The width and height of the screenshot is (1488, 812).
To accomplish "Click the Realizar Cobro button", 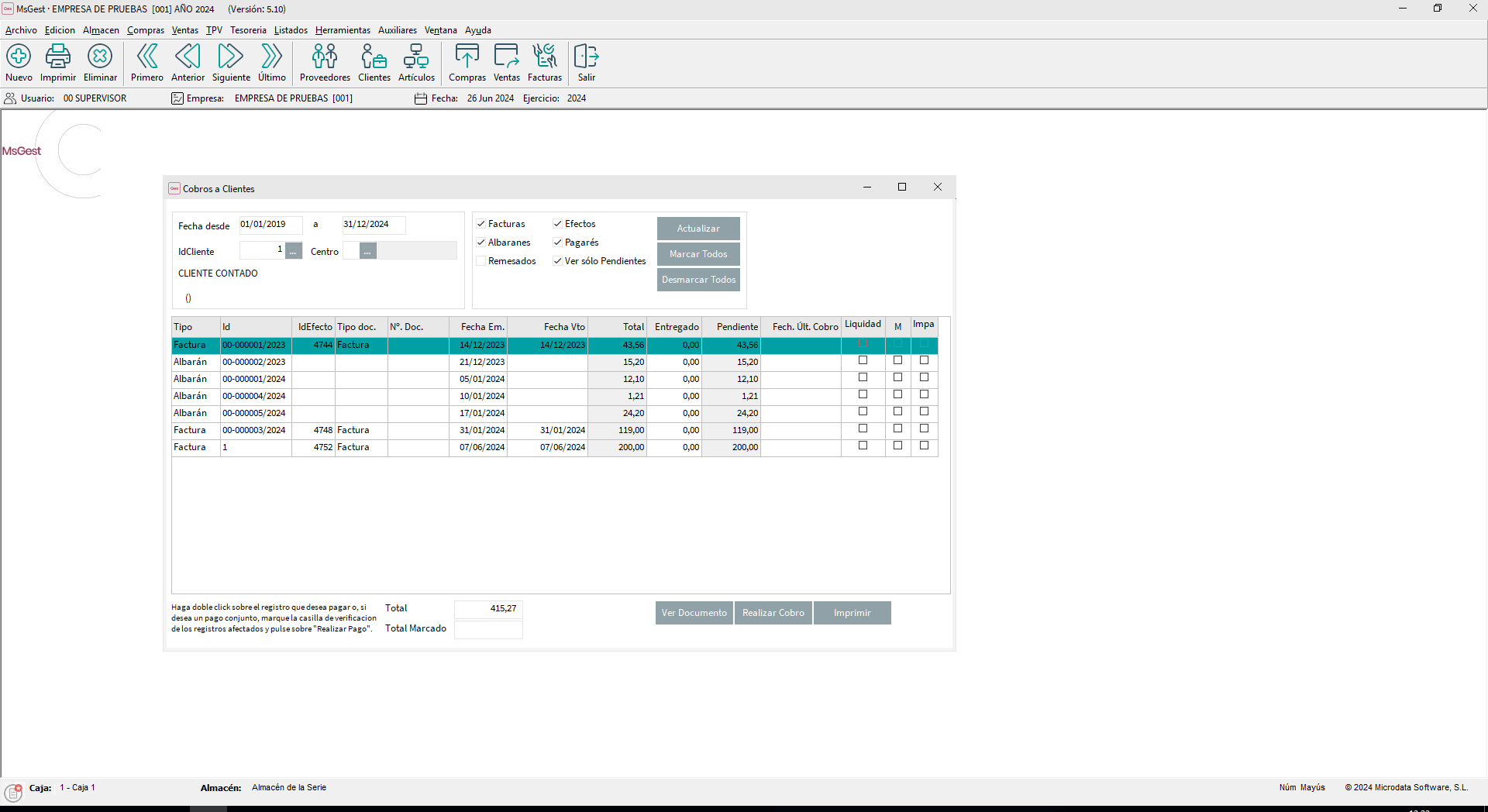I will point(773,613).
